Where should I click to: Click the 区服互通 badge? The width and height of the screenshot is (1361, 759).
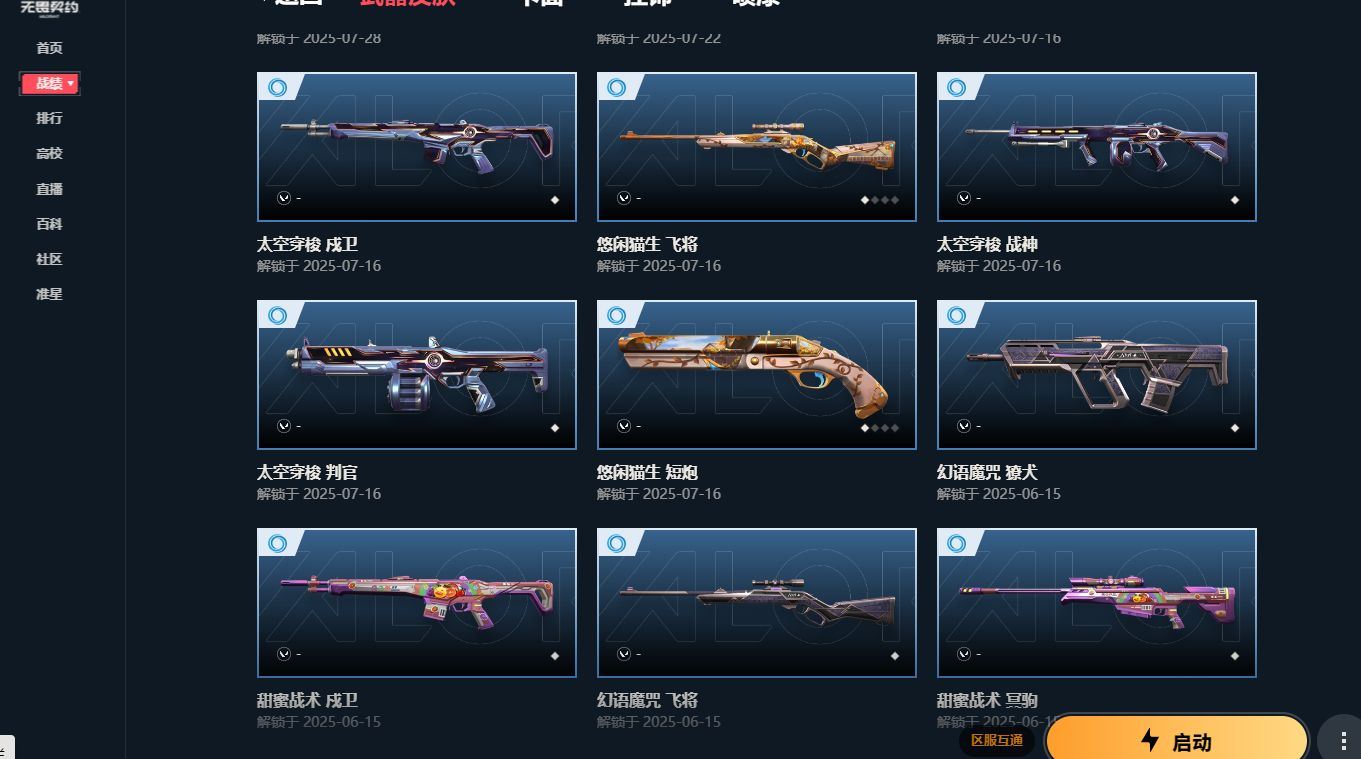[997, 740]
